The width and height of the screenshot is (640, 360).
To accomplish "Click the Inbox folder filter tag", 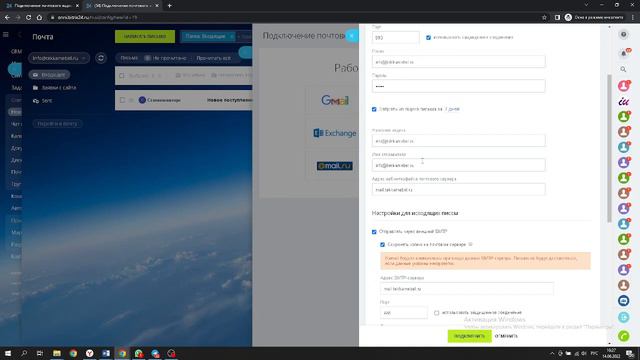I will click(x=208, y=36).
